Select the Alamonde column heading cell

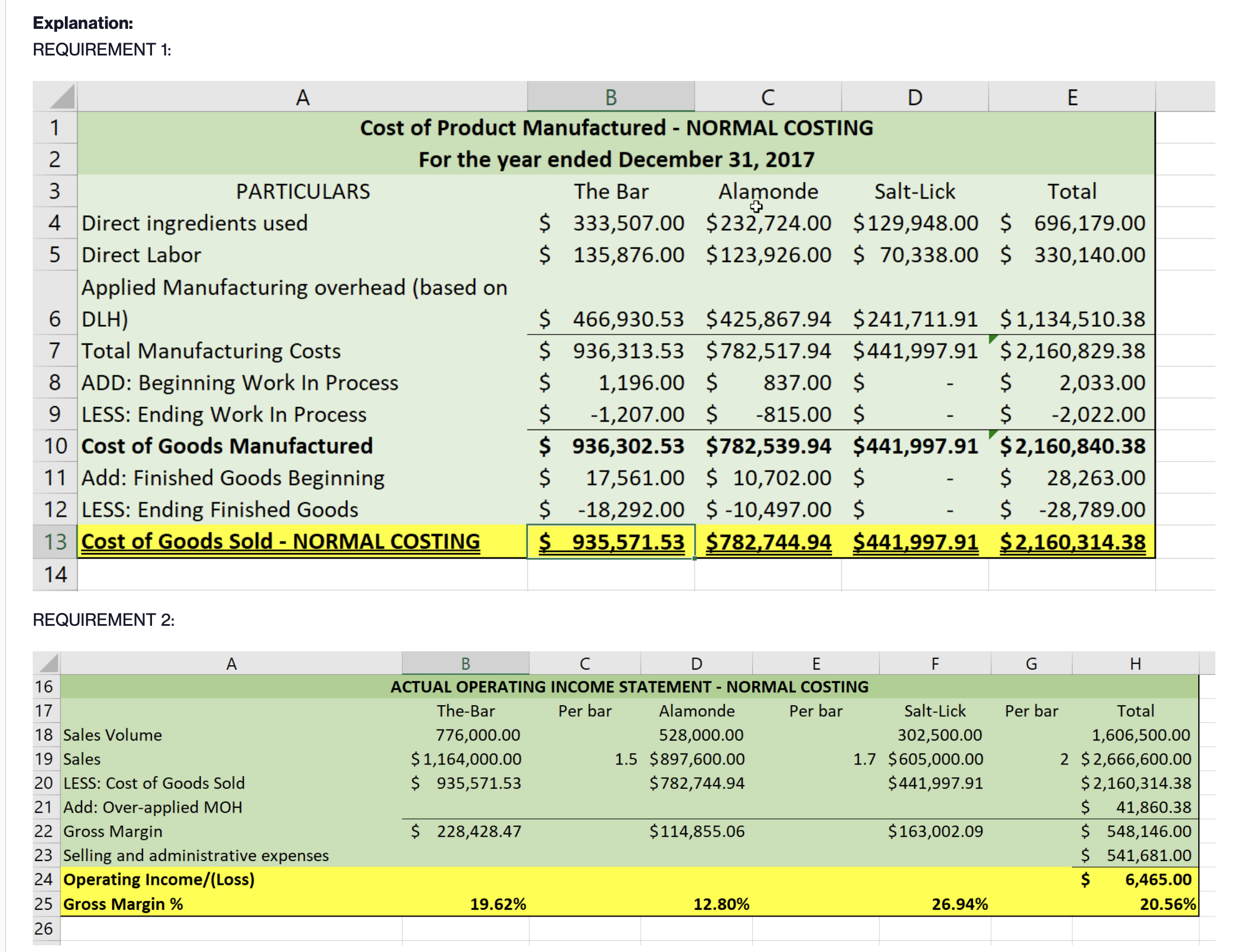pyautogui.click(x=768, y=191)
